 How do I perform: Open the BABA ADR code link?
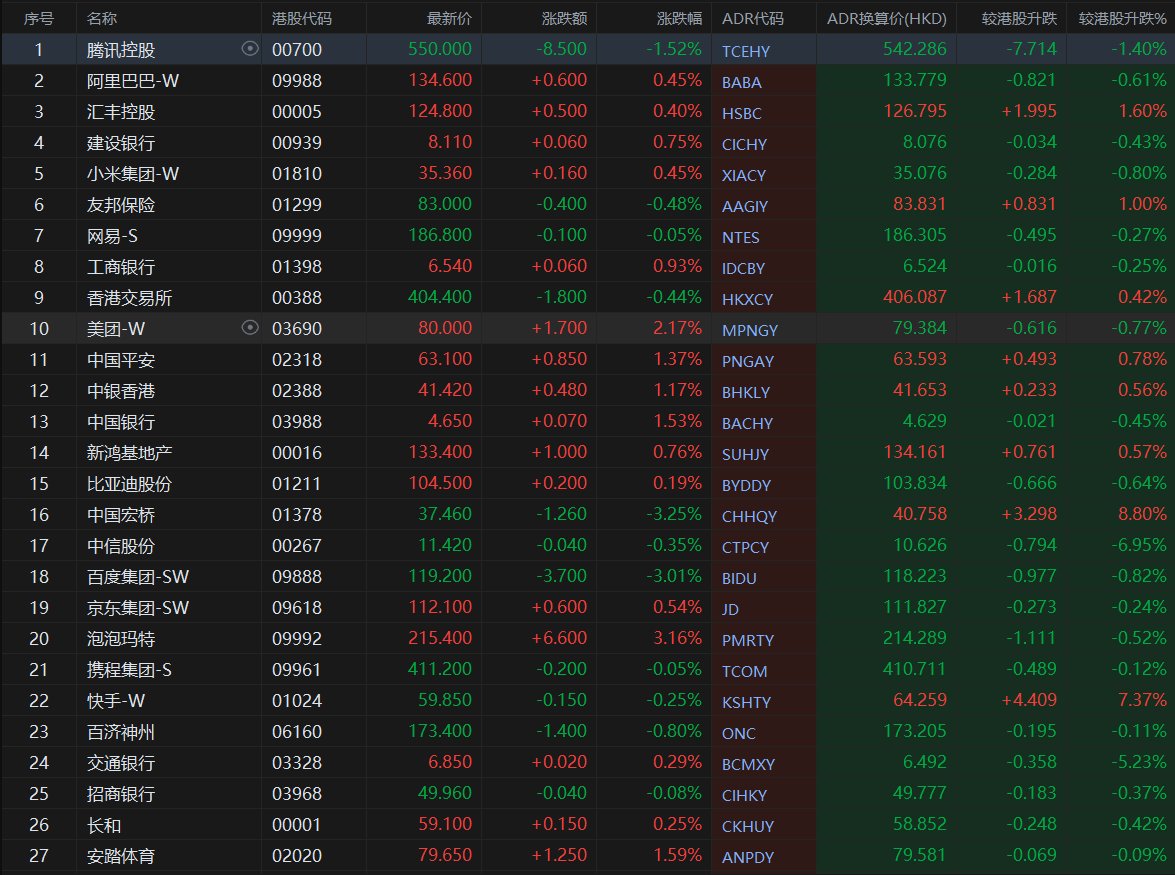(x=742, y=83)
